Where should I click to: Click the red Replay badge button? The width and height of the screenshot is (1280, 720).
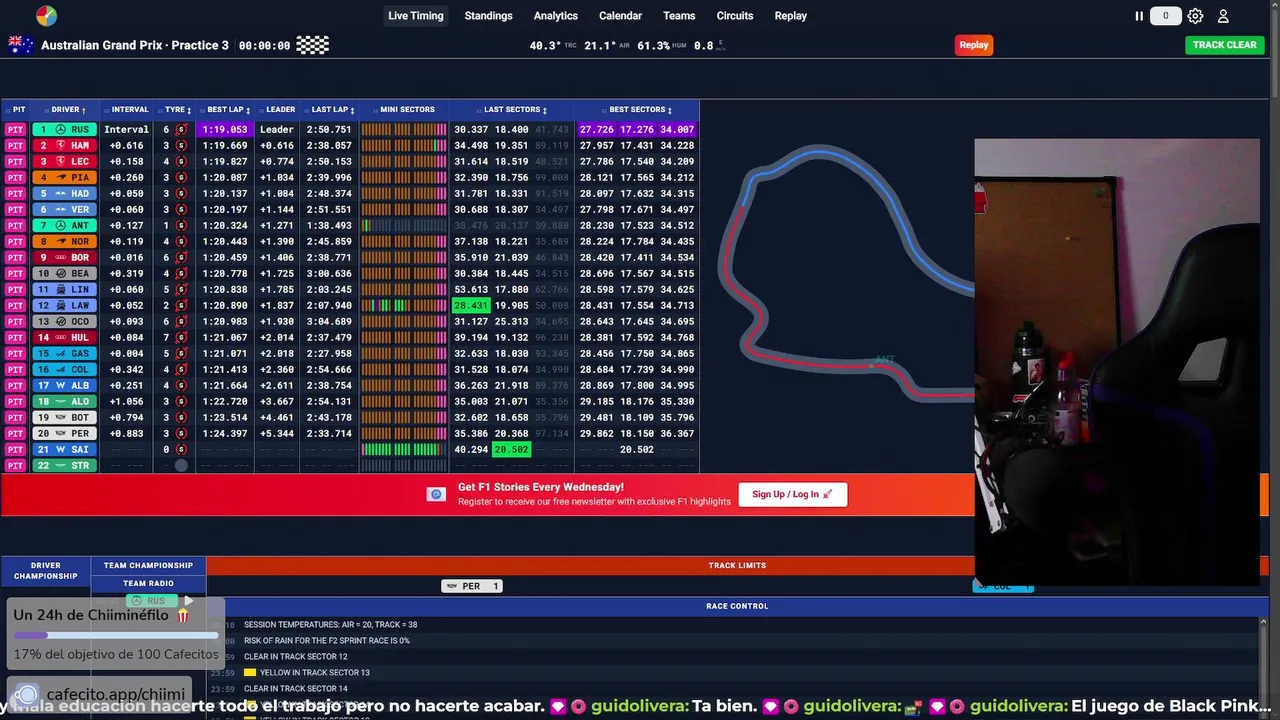[974, 45]
